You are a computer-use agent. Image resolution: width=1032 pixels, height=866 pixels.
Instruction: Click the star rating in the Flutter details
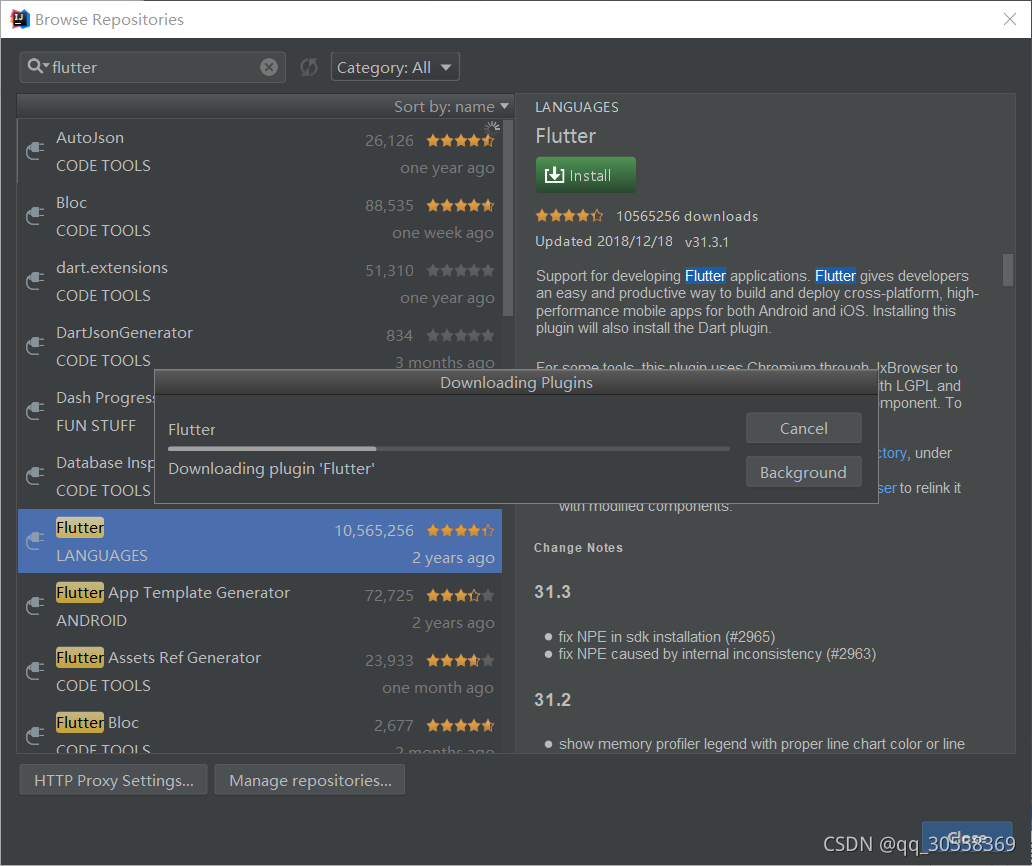[569, 216]
